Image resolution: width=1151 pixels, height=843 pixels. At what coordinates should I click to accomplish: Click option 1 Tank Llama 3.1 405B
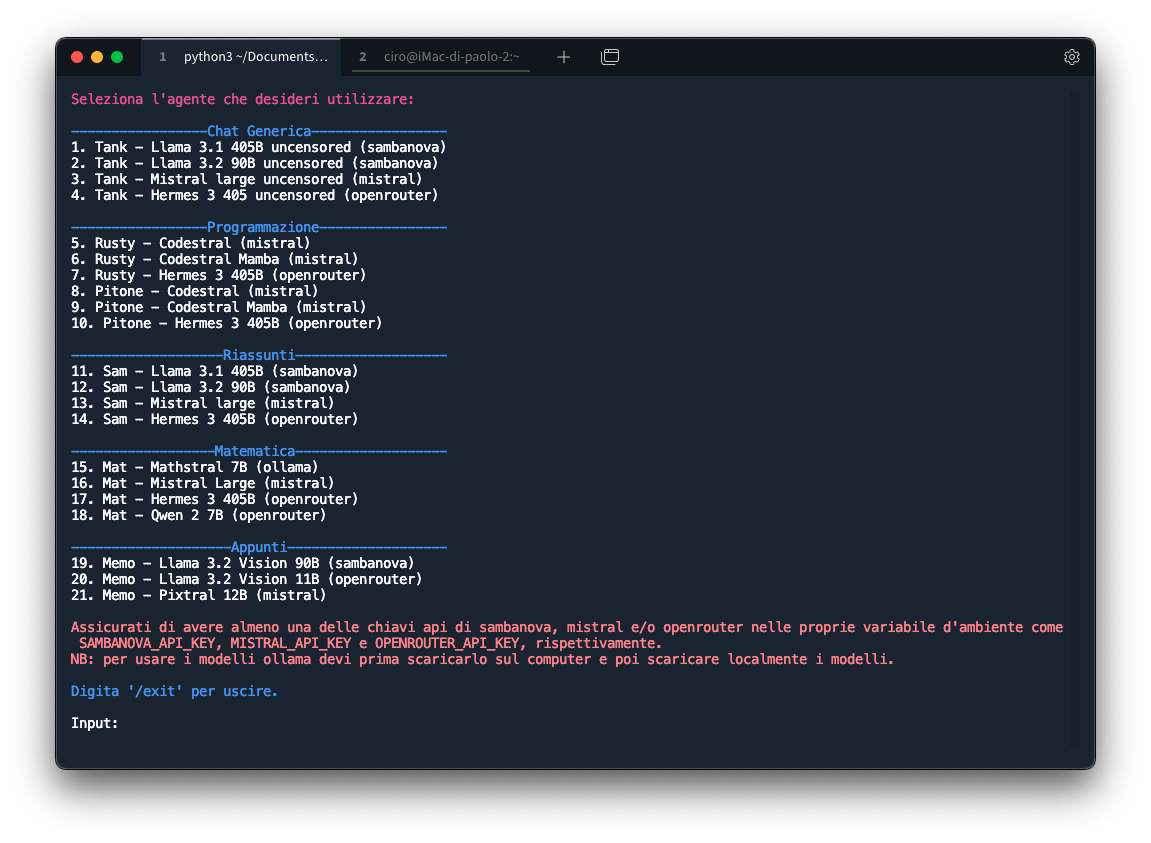pos(258,147)
